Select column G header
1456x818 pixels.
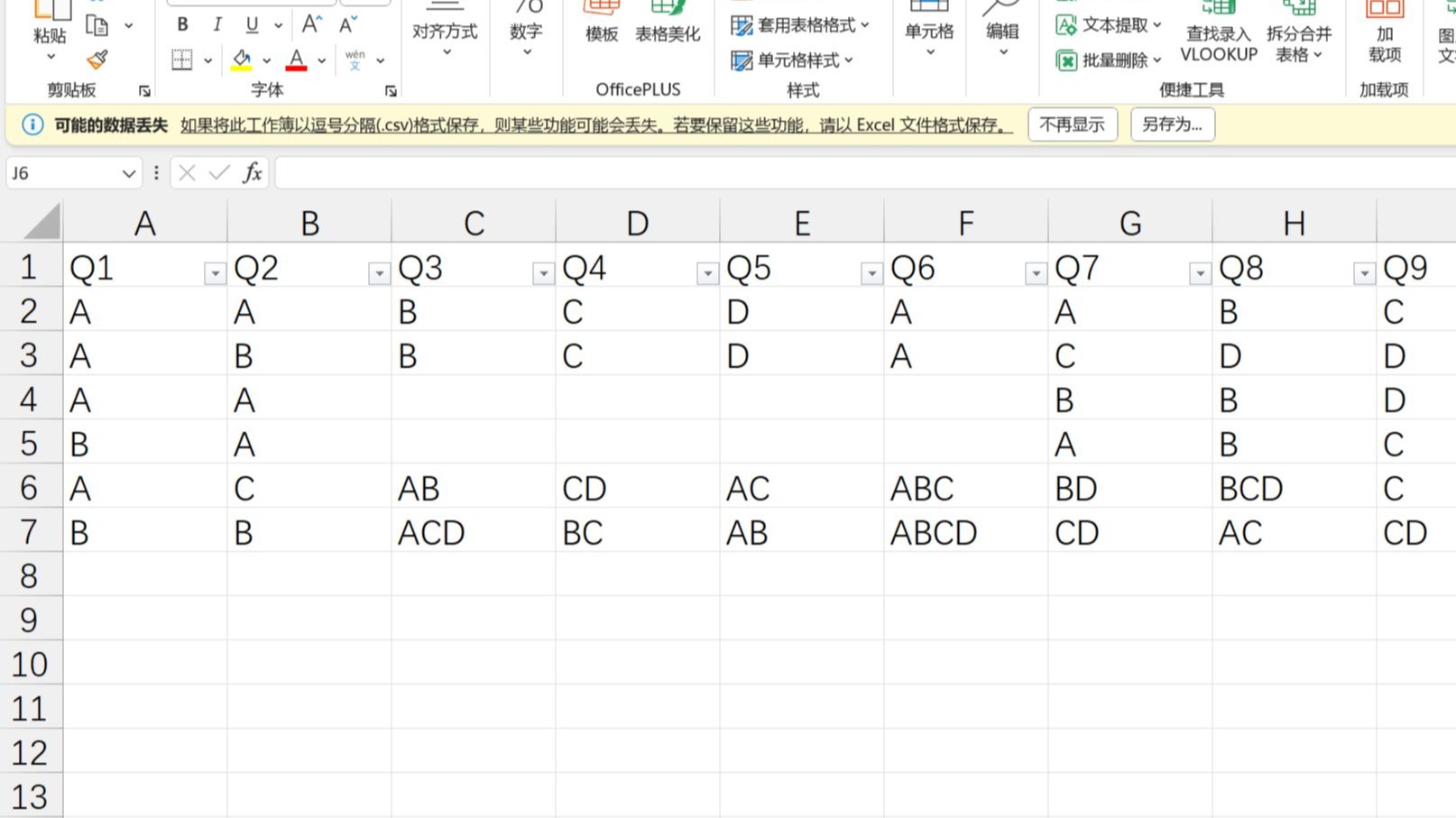1130,222
